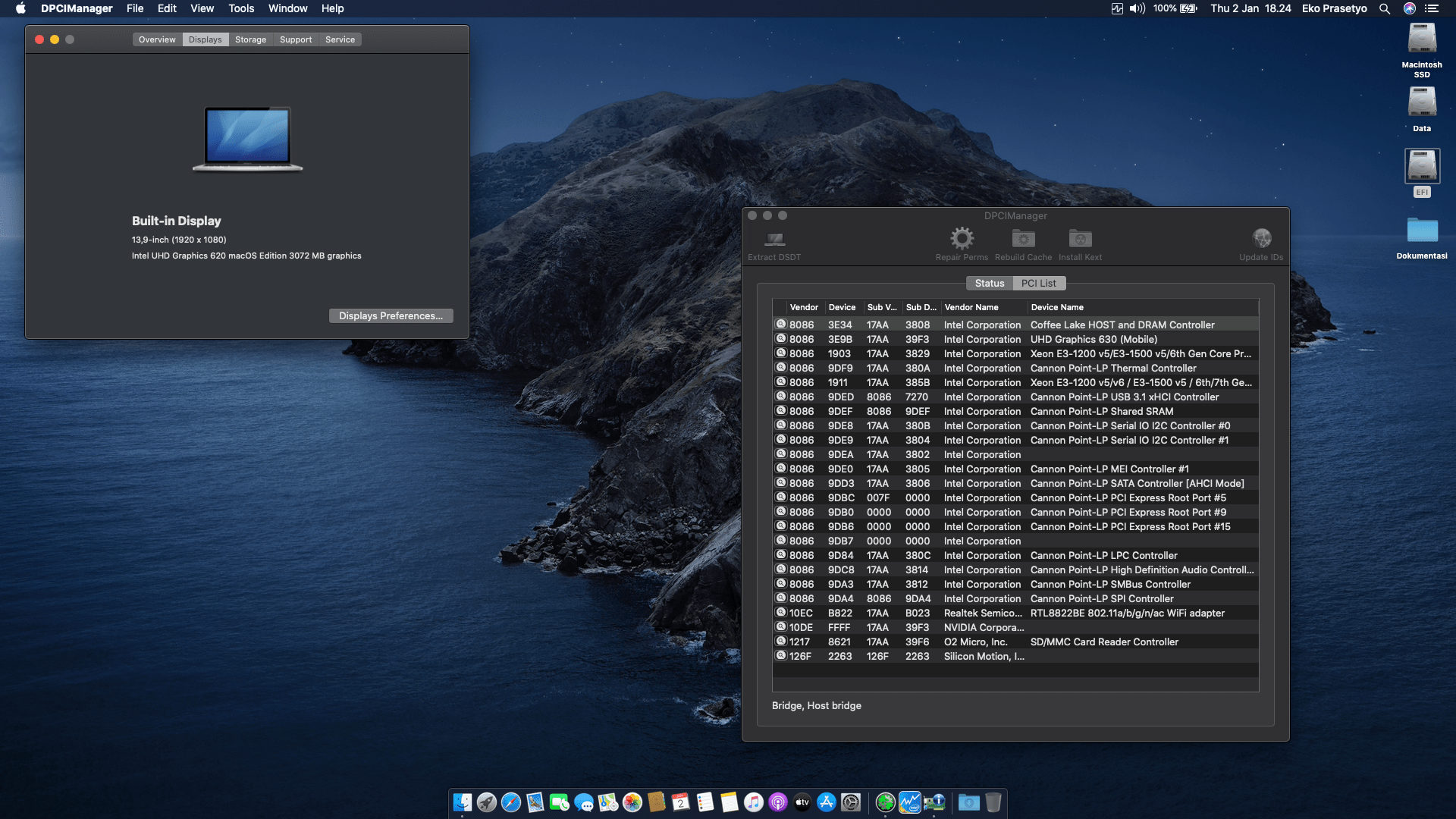This screenshot has height=819, width=1456.
Task: Open Notification Center from the menu bar
Action: click(1432, 8)
